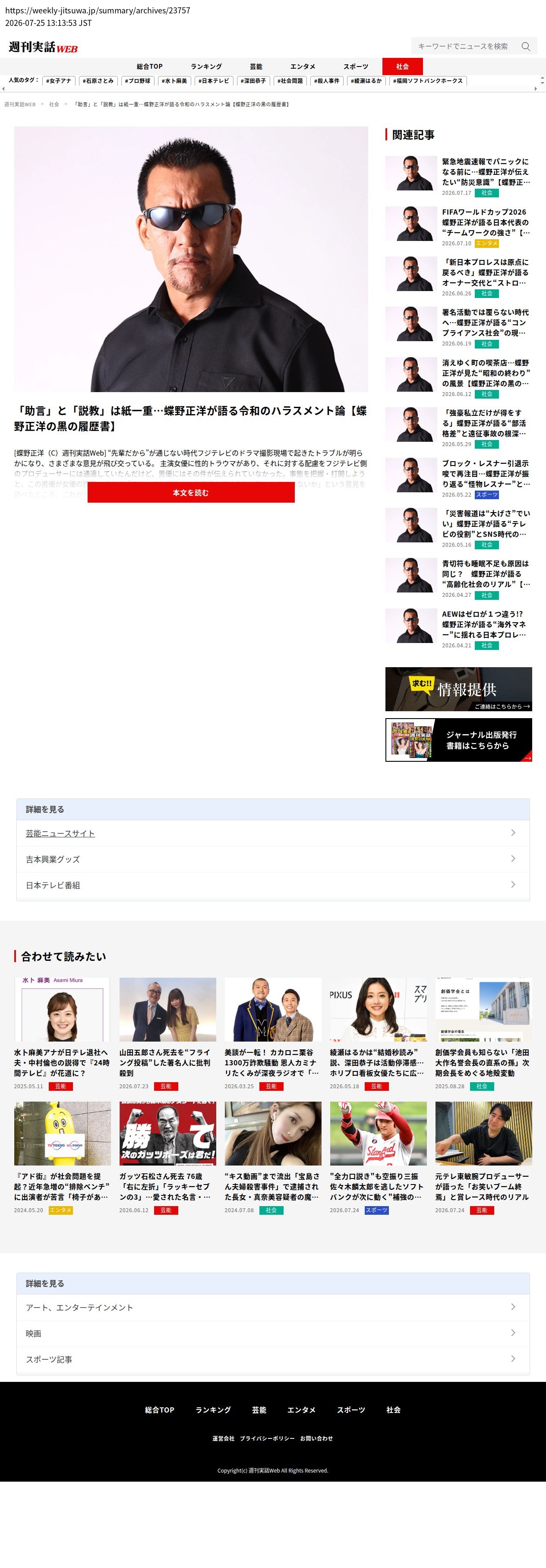The image size is (546, 1568).
Task: Select the #福岡ソフトバンクホークス tag
Action: coord(428,81)
